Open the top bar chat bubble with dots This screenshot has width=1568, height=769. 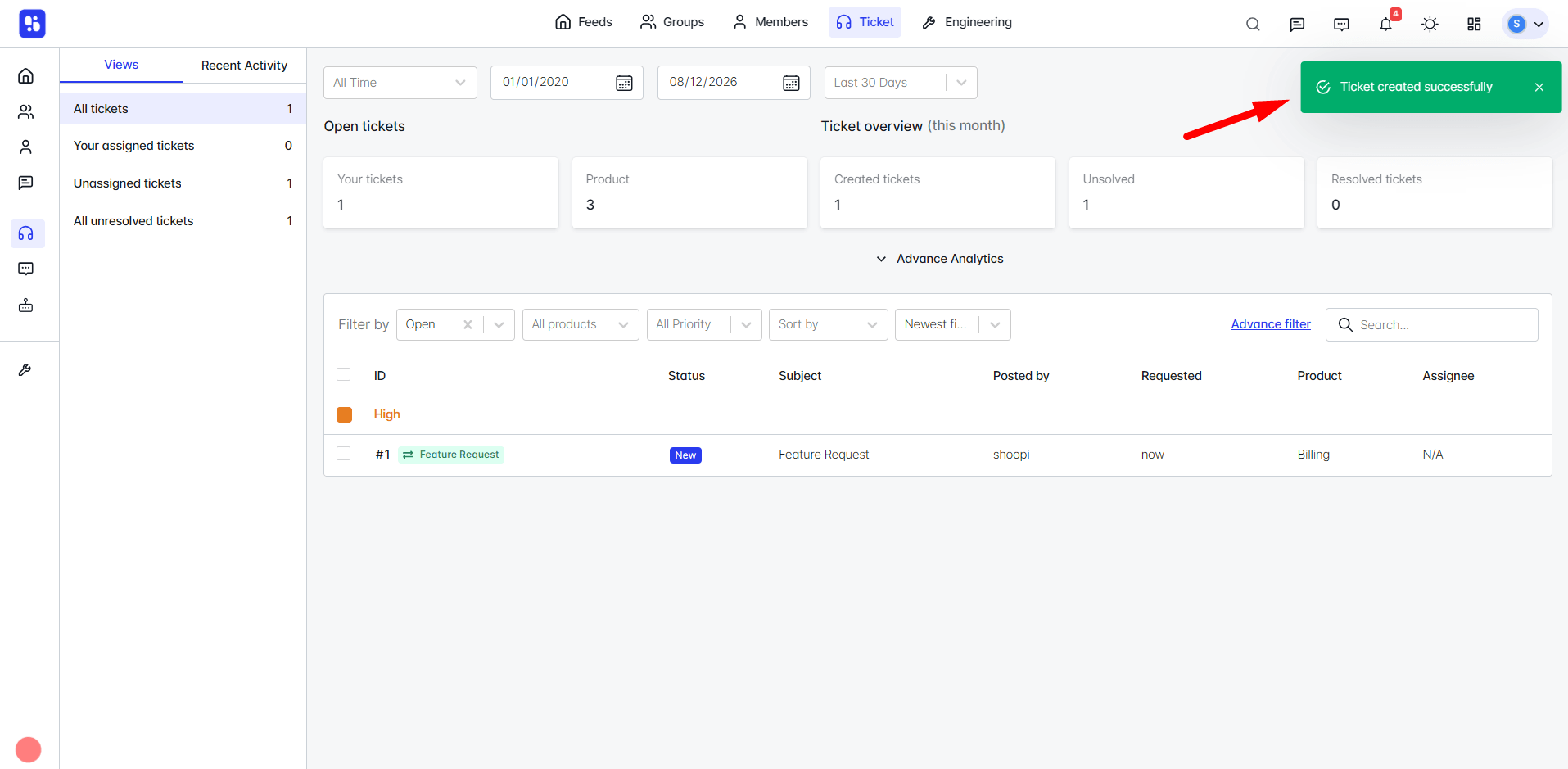pos(1341,24)
